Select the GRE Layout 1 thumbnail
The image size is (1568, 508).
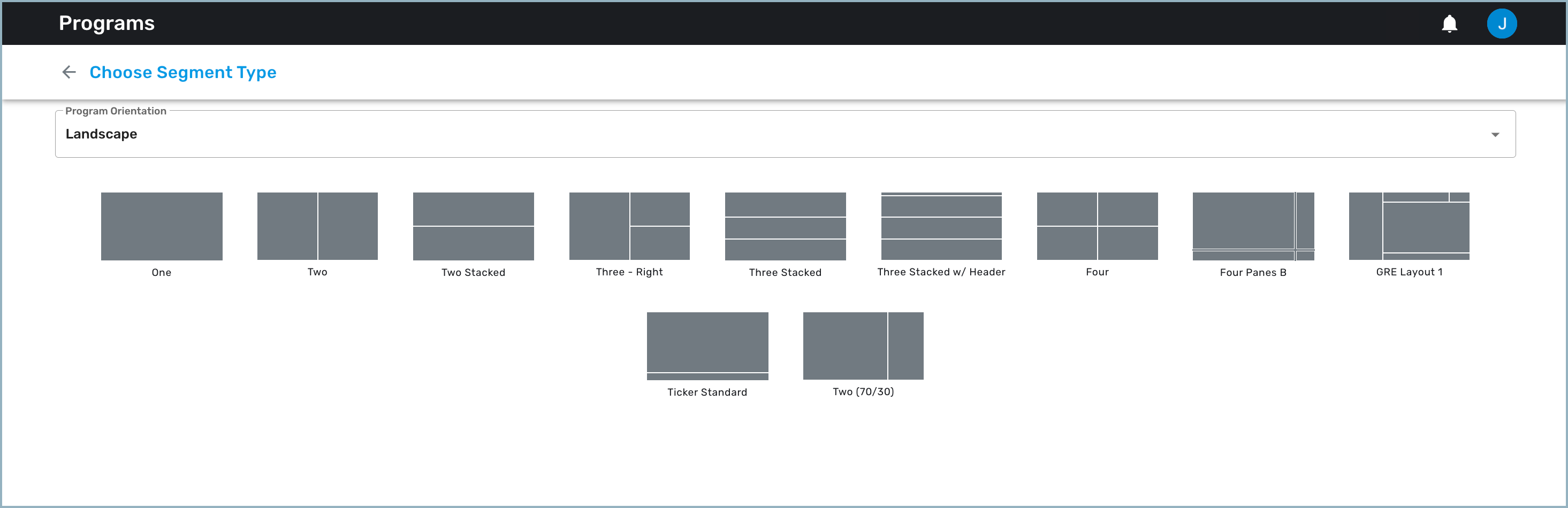pyautogui.click(x=1409, y=226)
